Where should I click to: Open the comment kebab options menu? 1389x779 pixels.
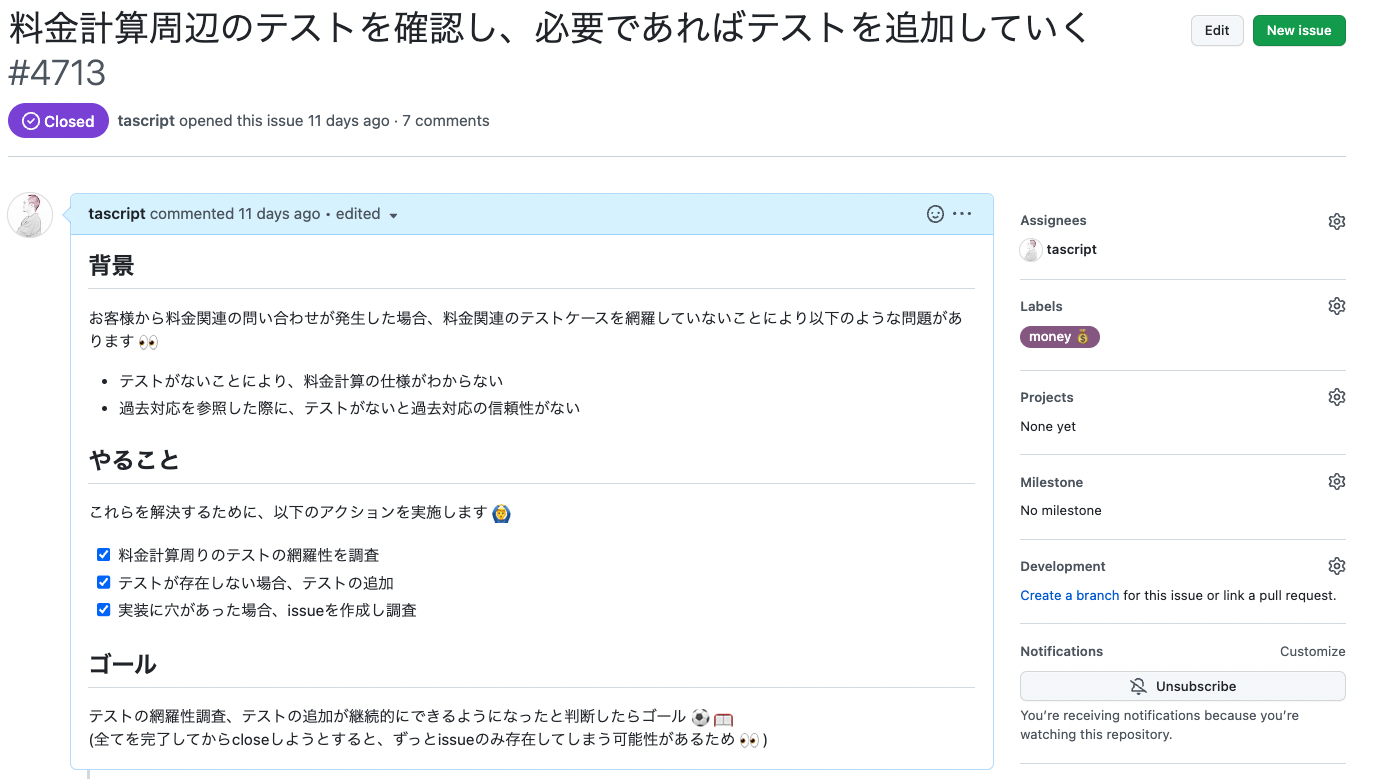[x=961, y=213]
